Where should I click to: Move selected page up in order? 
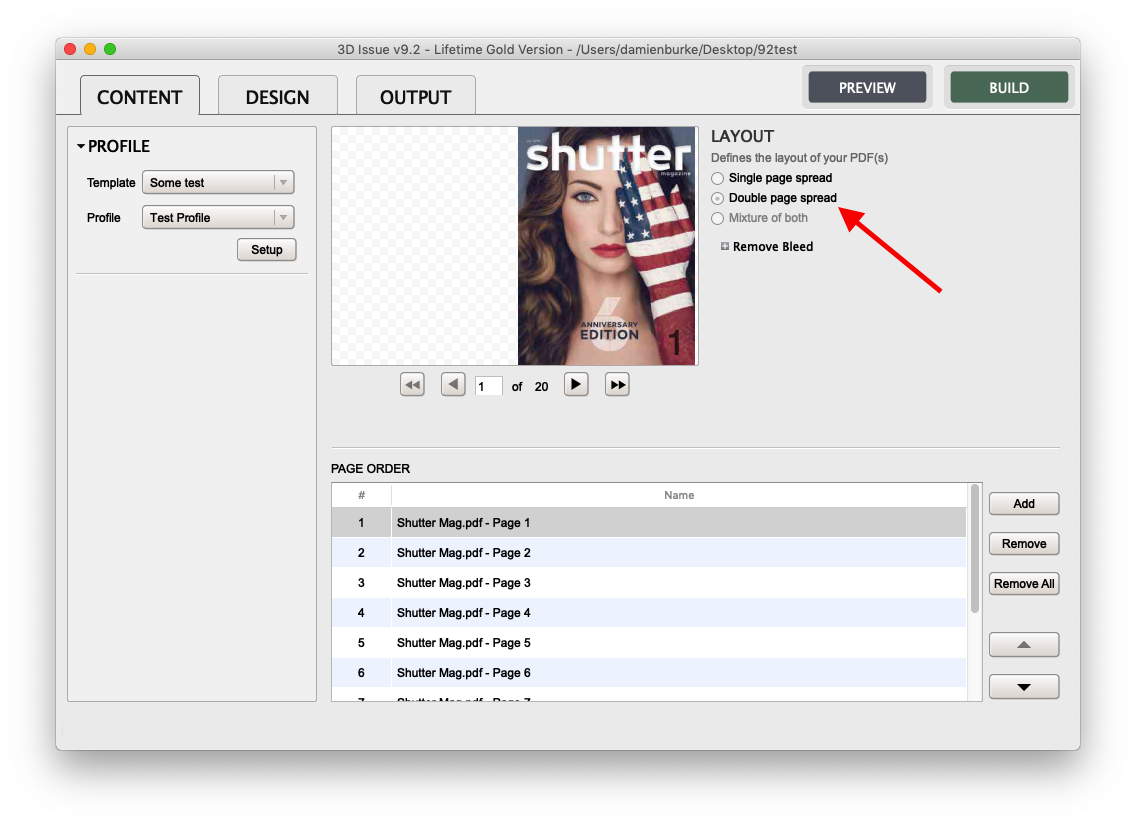(1023, 645)
